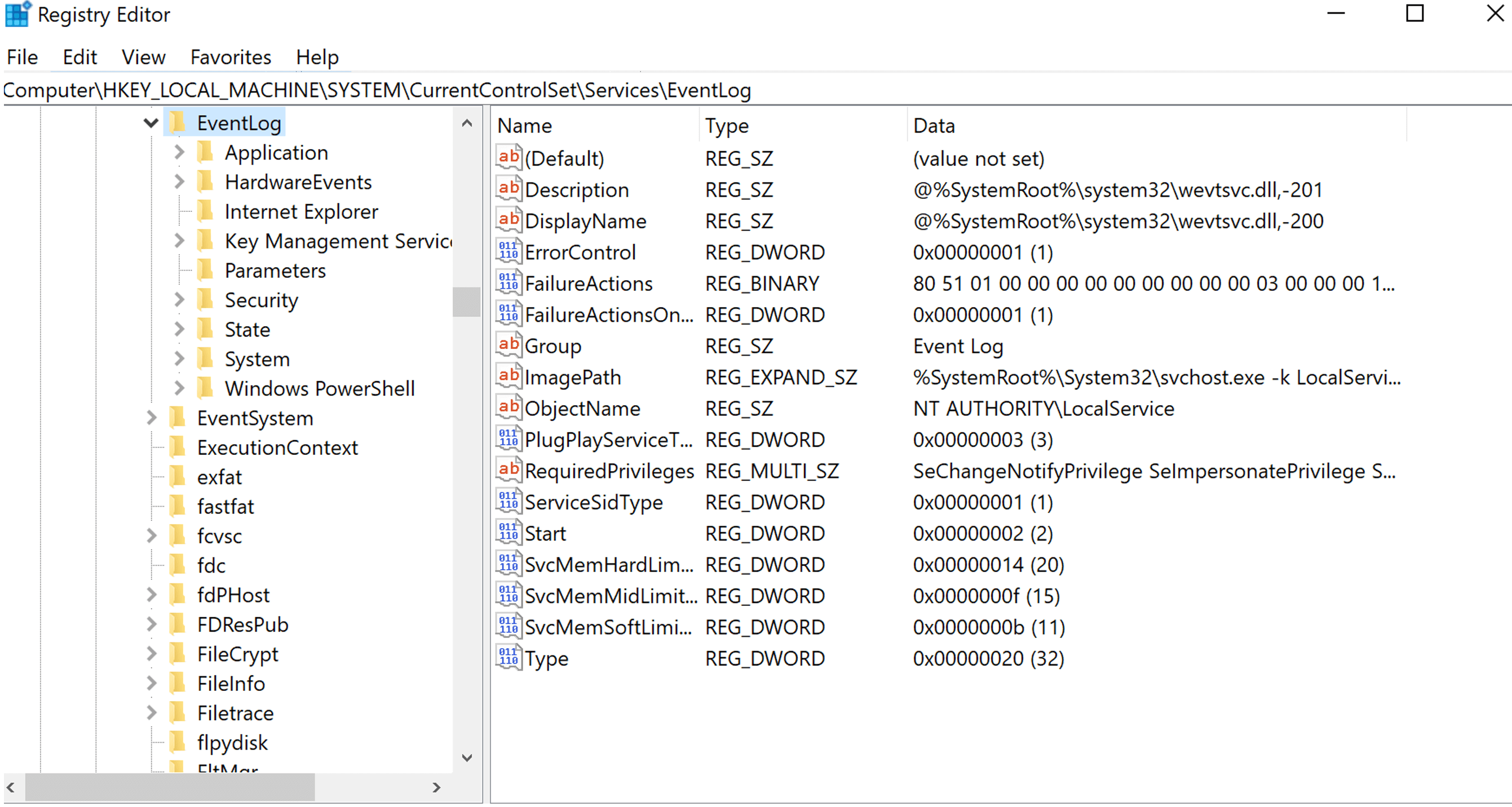Select the HardwareEvents subkey label
Viewport: 1512px width, 807px height.
298,182
